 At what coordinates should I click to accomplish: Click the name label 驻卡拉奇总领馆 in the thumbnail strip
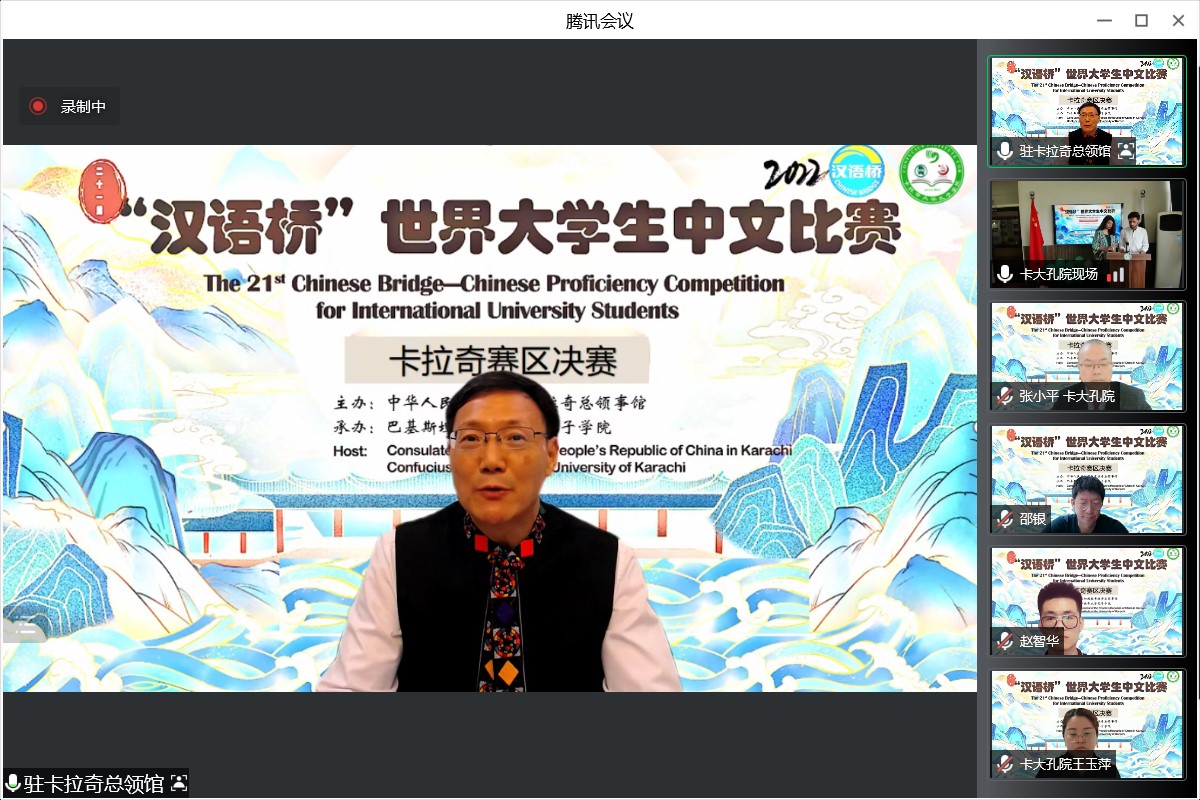(1065, 151)
